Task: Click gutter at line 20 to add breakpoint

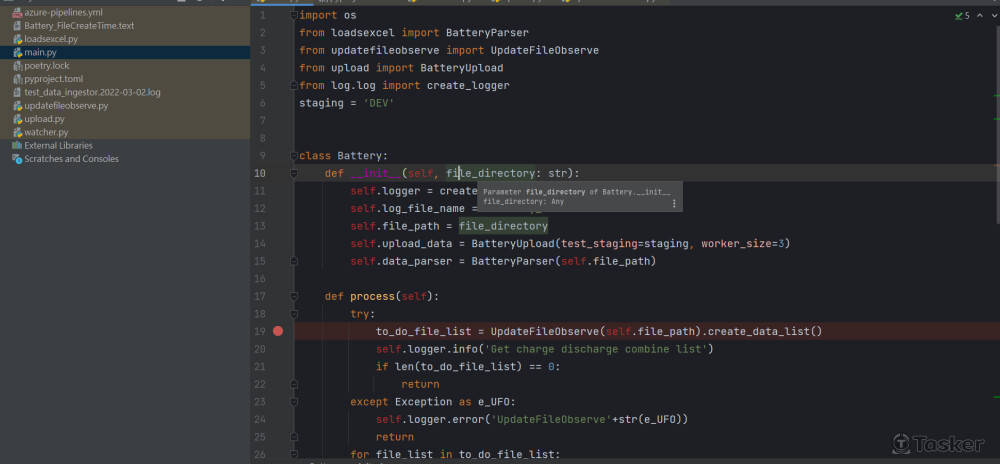Action: [278, 349]
